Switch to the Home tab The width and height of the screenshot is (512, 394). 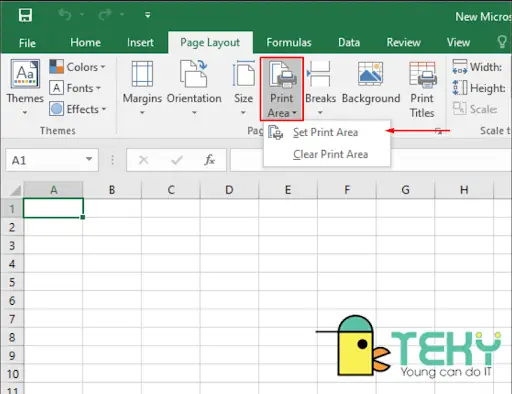pos(85,42)
